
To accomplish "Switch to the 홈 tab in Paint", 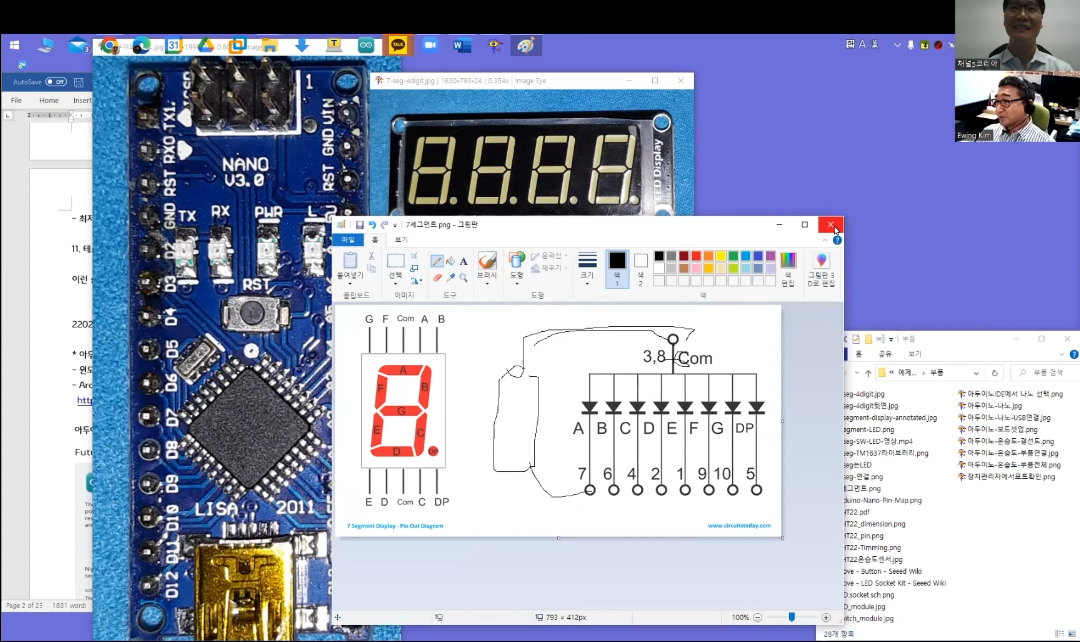I will [x=375, y=240].
